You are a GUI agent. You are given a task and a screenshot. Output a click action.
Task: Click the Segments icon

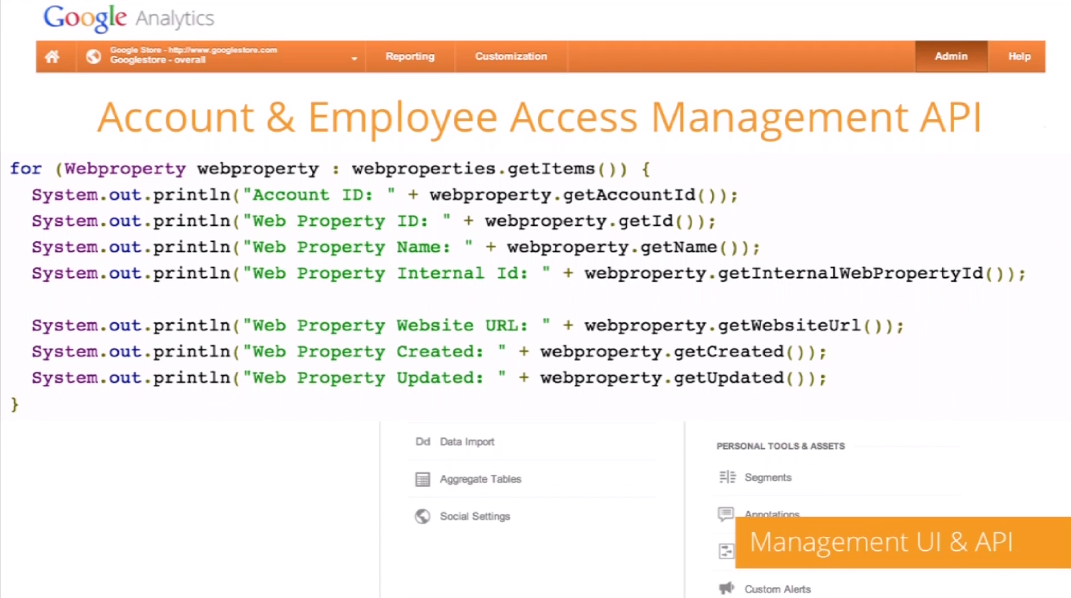point(727,478)
